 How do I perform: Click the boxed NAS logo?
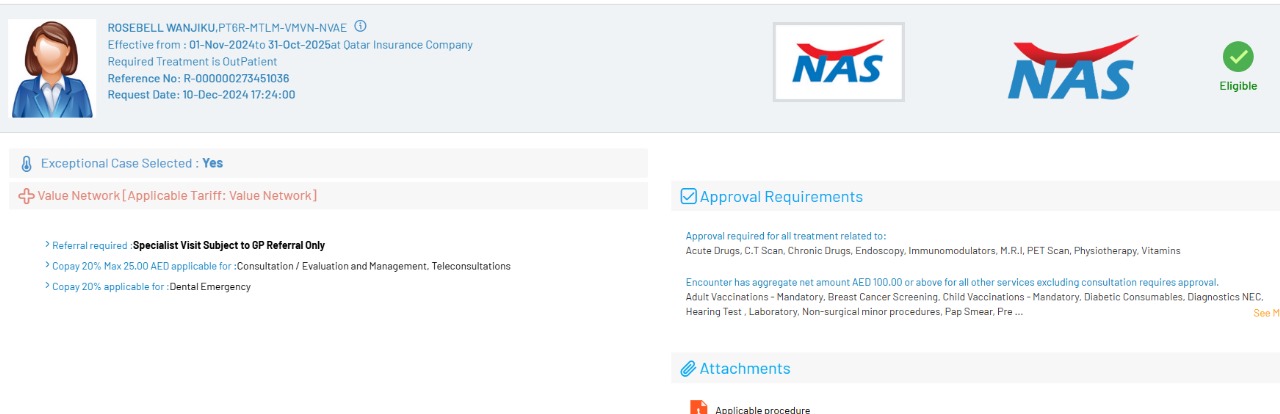click(x=838, y=62)
